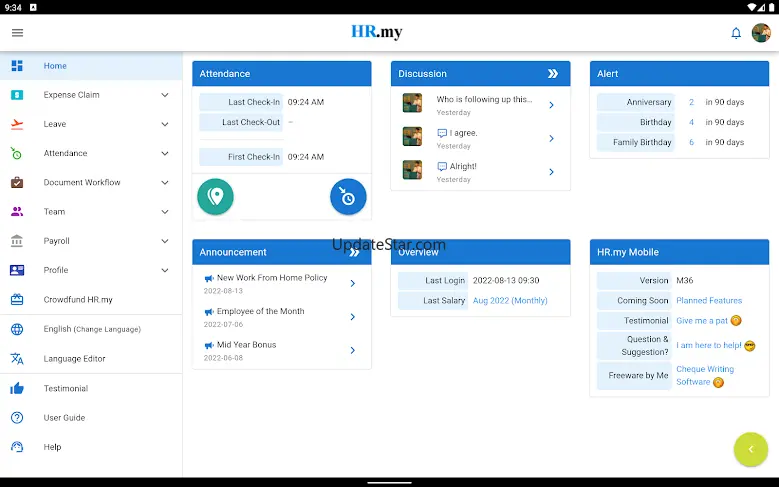Viewport: 779px width, 487px height.
Task: Open notifications bell
Action: 736,33
